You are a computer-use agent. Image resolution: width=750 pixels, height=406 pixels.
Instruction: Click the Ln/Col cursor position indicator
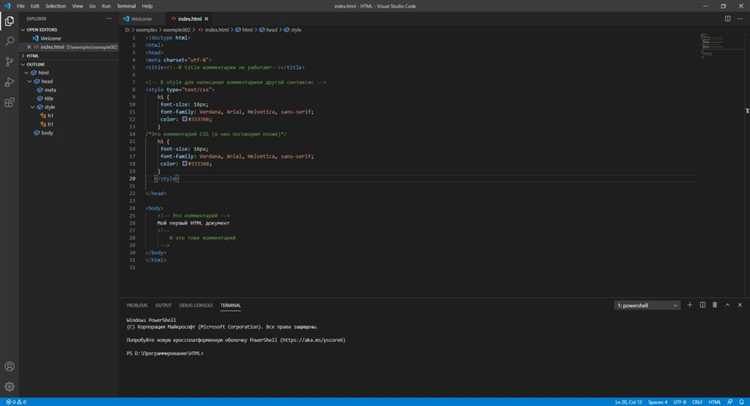[629, 402]
